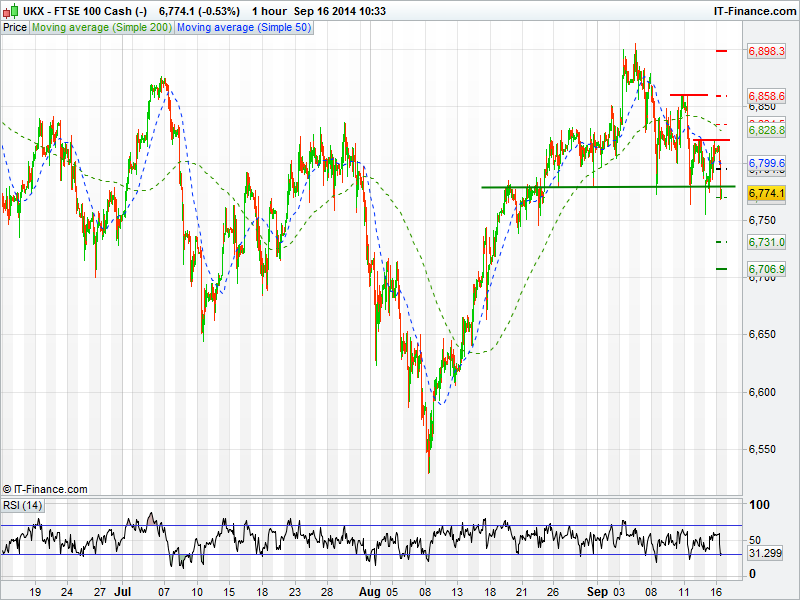Select the red 6,898.3 price level tag

766,50
